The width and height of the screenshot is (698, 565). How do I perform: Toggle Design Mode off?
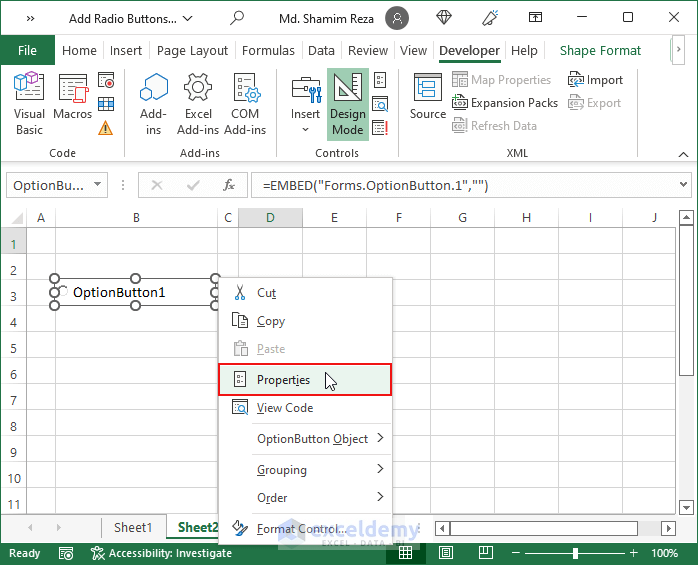[x=348, y=104]
